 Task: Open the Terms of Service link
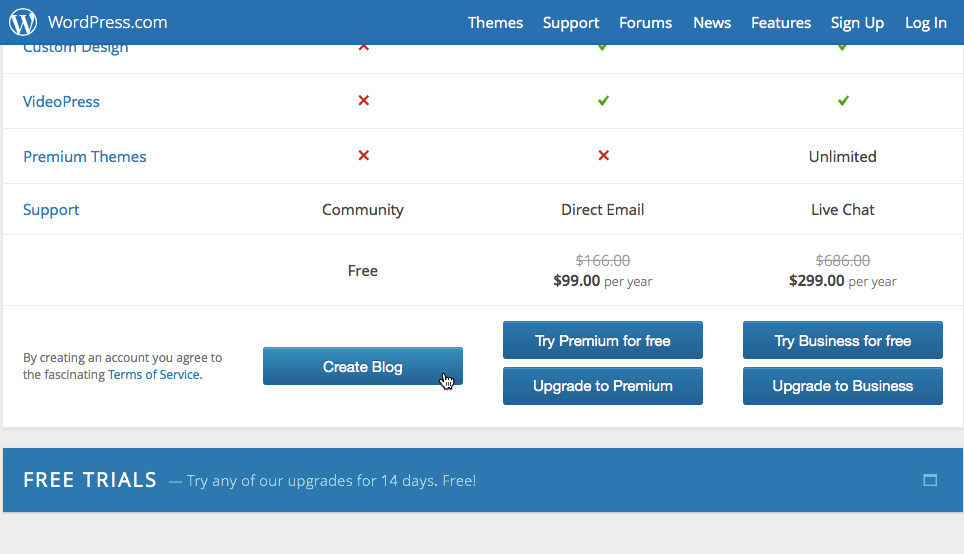(x=154, y=374)
